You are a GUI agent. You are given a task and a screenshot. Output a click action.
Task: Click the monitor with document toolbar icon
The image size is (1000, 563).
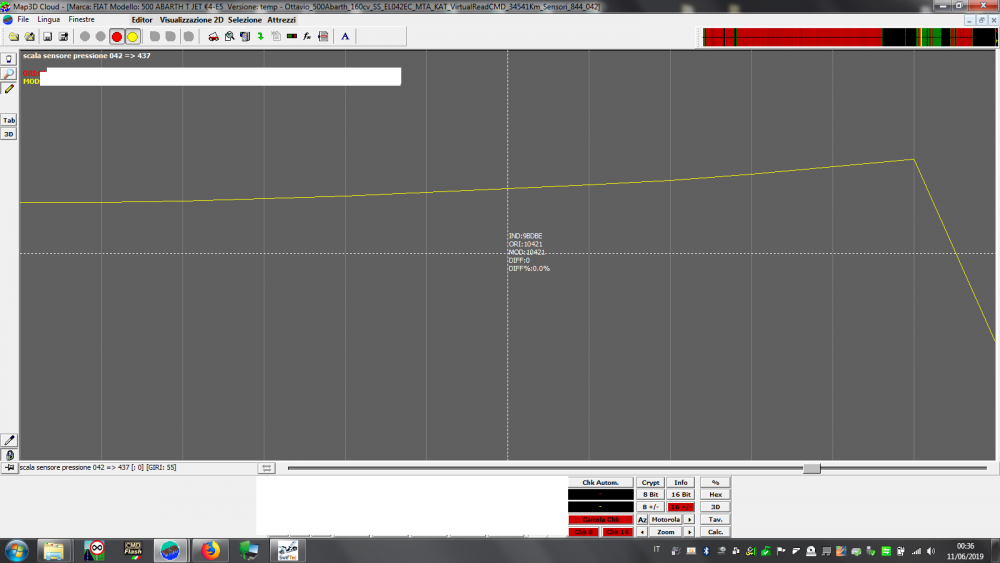pos(245,36)
